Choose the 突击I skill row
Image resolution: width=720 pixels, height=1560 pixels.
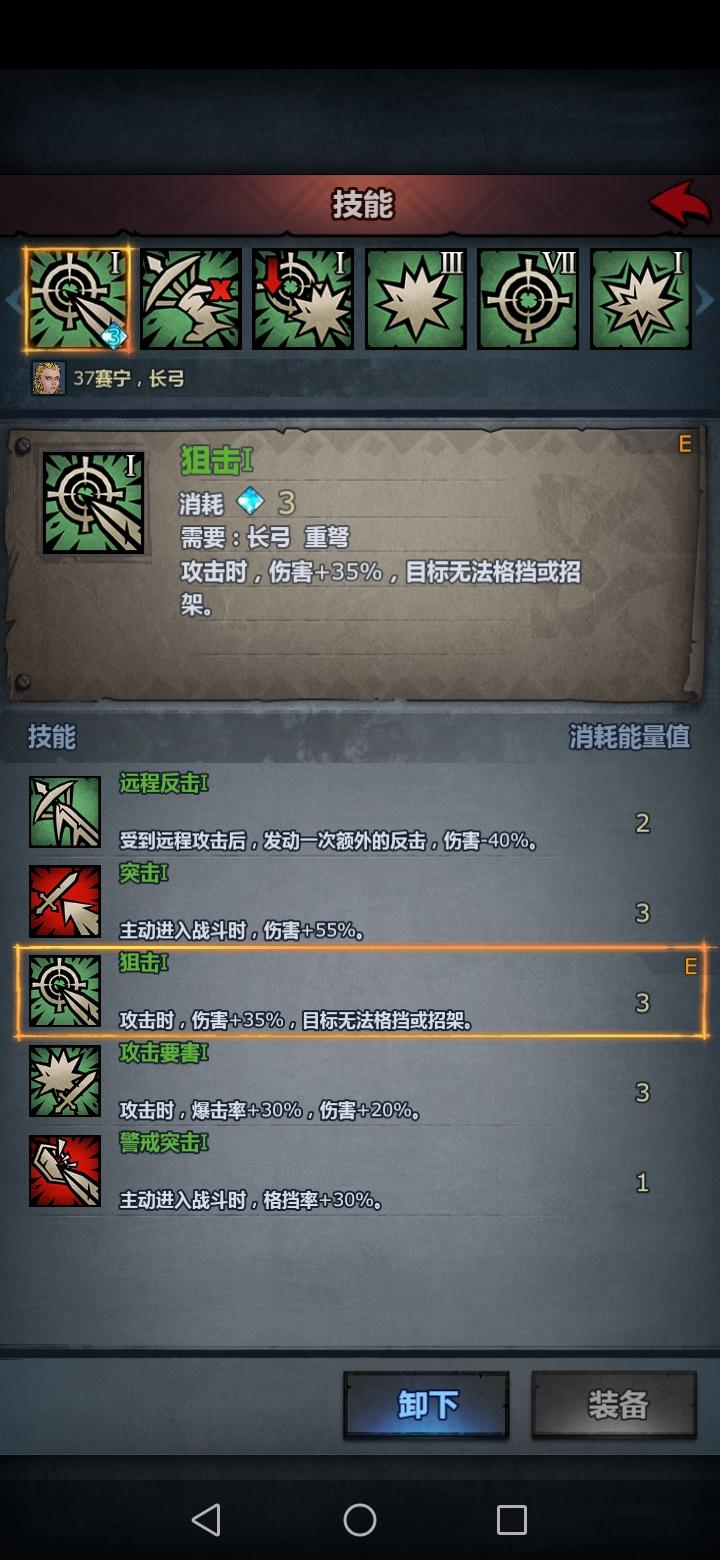(x=360, y=902)
